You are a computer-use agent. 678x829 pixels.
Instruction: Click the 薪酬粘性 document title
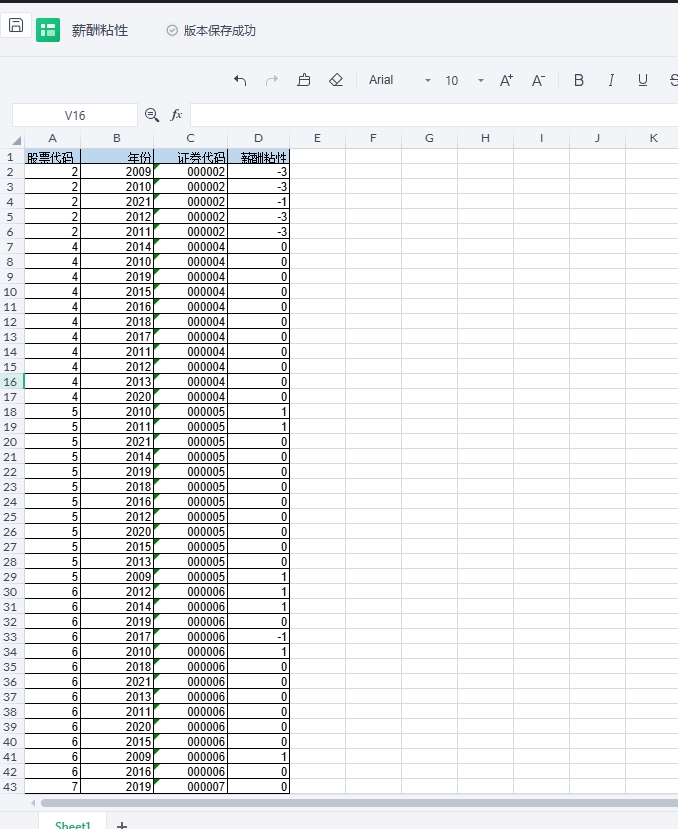tap(100, 31)
